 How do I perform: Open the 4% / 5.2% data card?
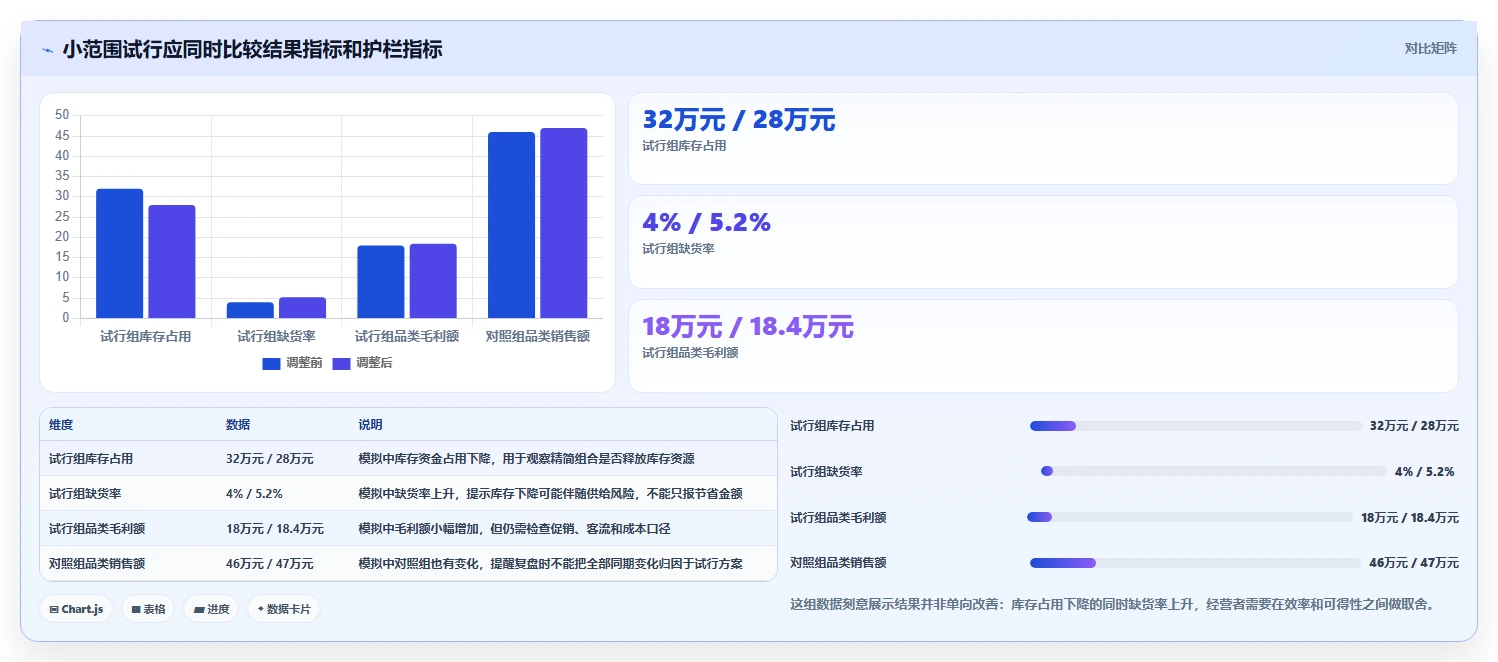(x=1043, y=242)
